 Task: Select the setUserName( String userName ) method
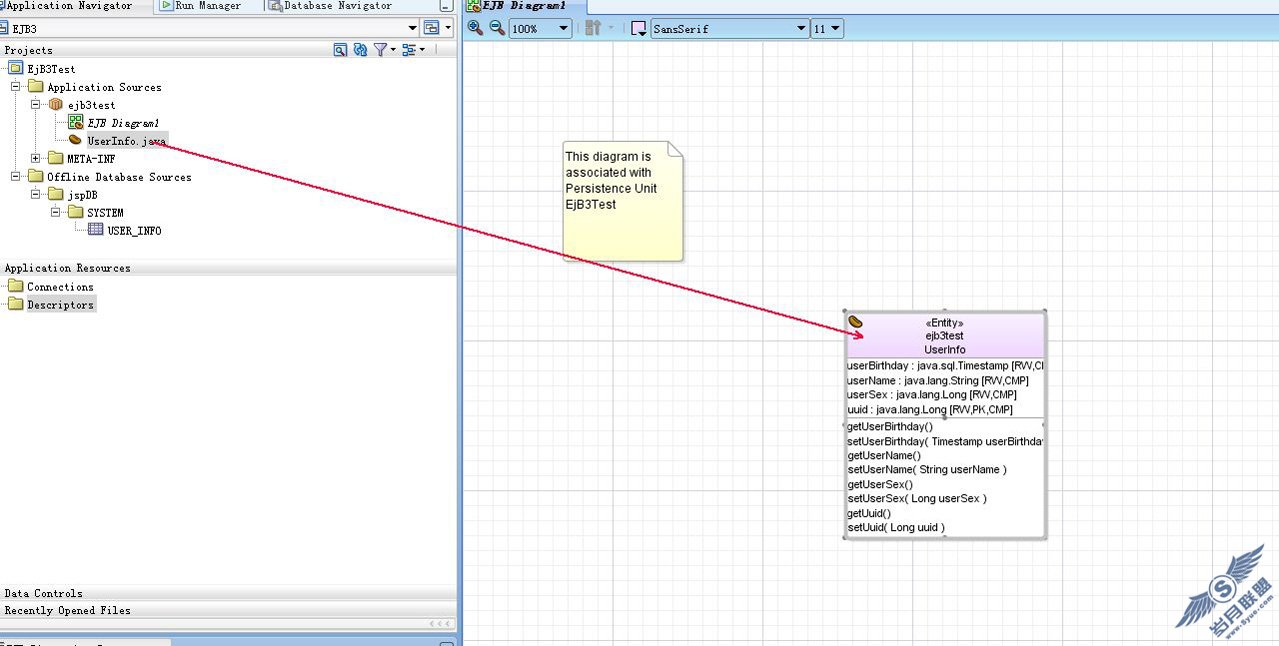coord(927,470)
